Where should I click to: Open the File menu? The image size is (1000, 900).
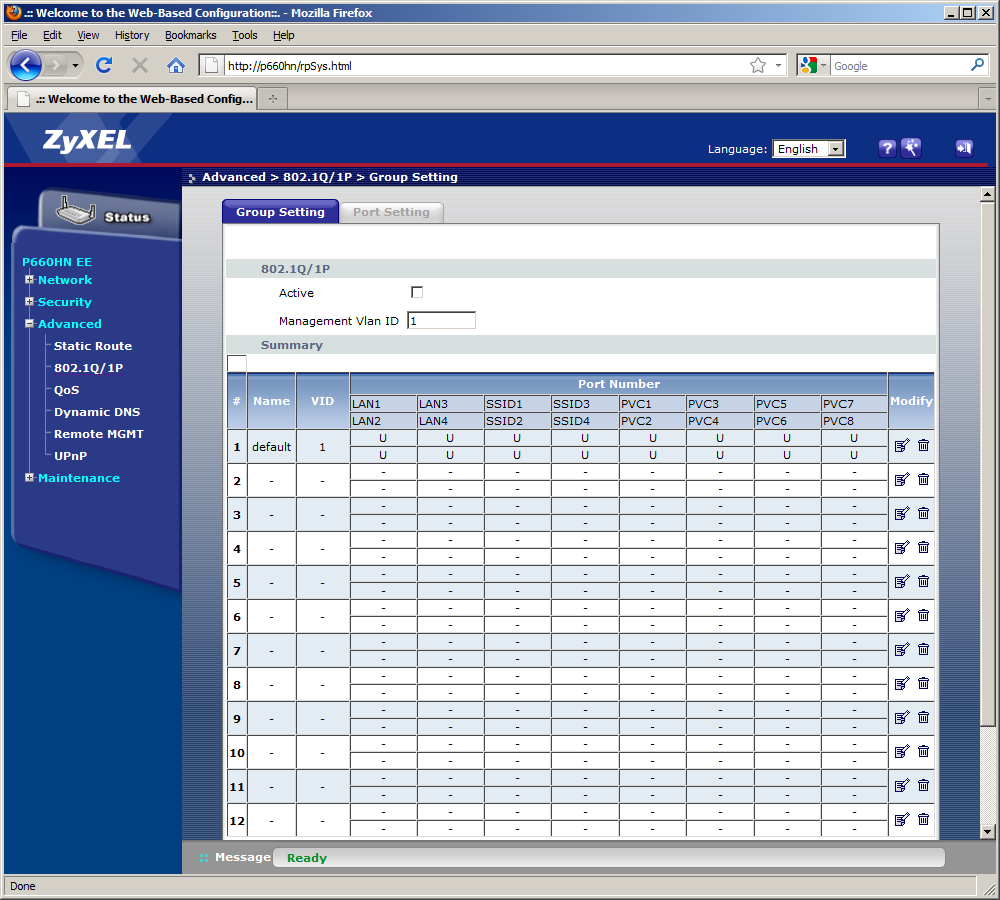point(19,35)
